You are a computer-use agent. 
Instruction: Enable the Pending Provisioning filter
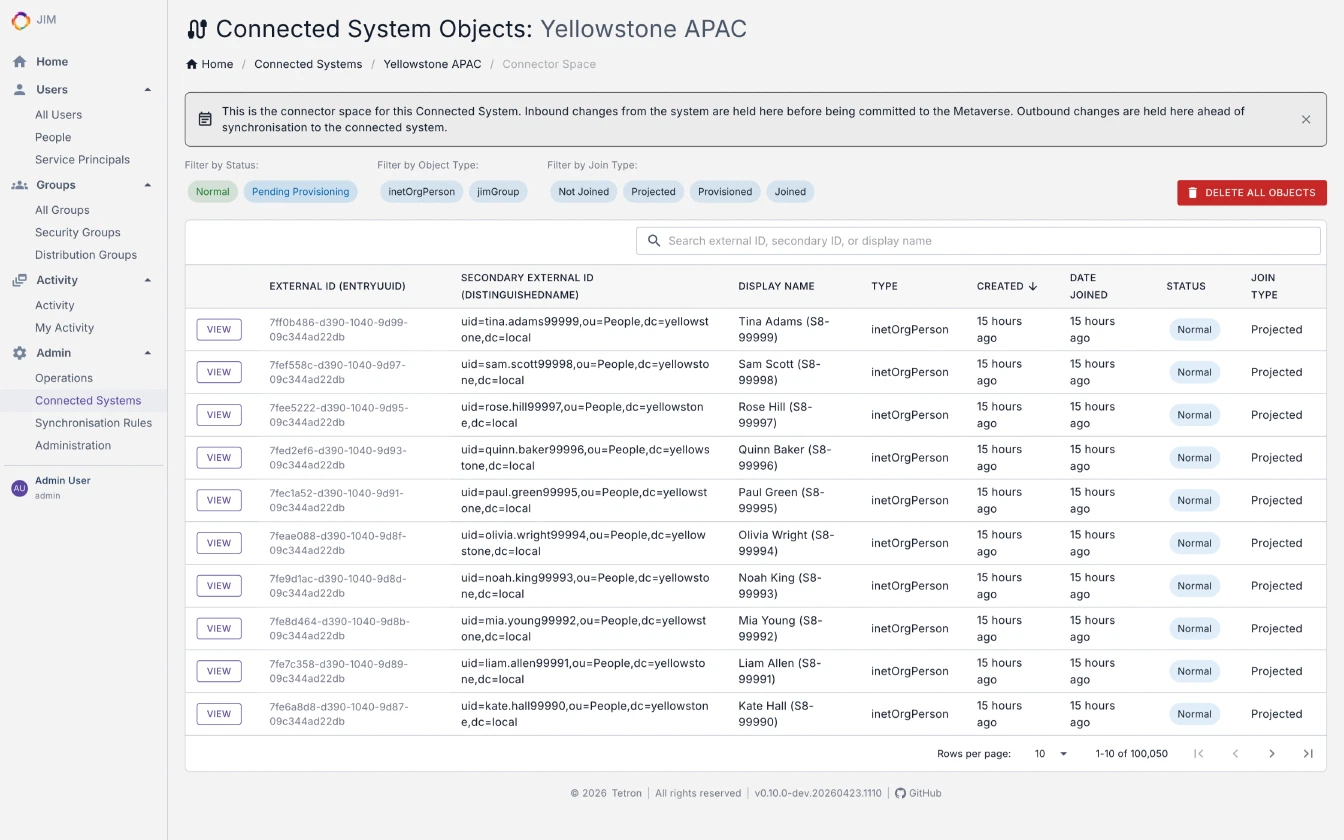(x=300, y=191)
